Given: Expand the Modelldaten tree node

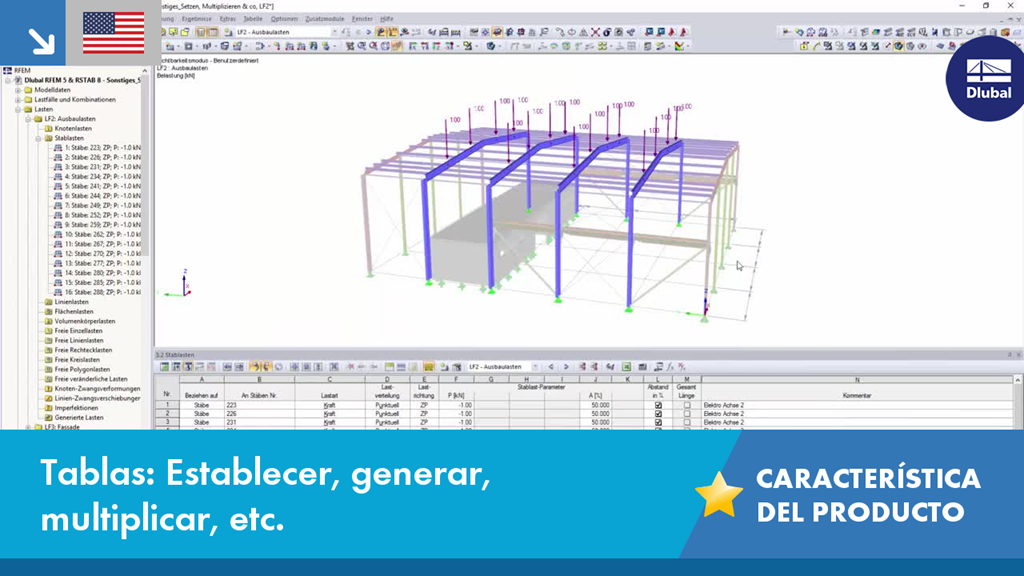Looking at the screenshot, I should [x=18, y=90].
